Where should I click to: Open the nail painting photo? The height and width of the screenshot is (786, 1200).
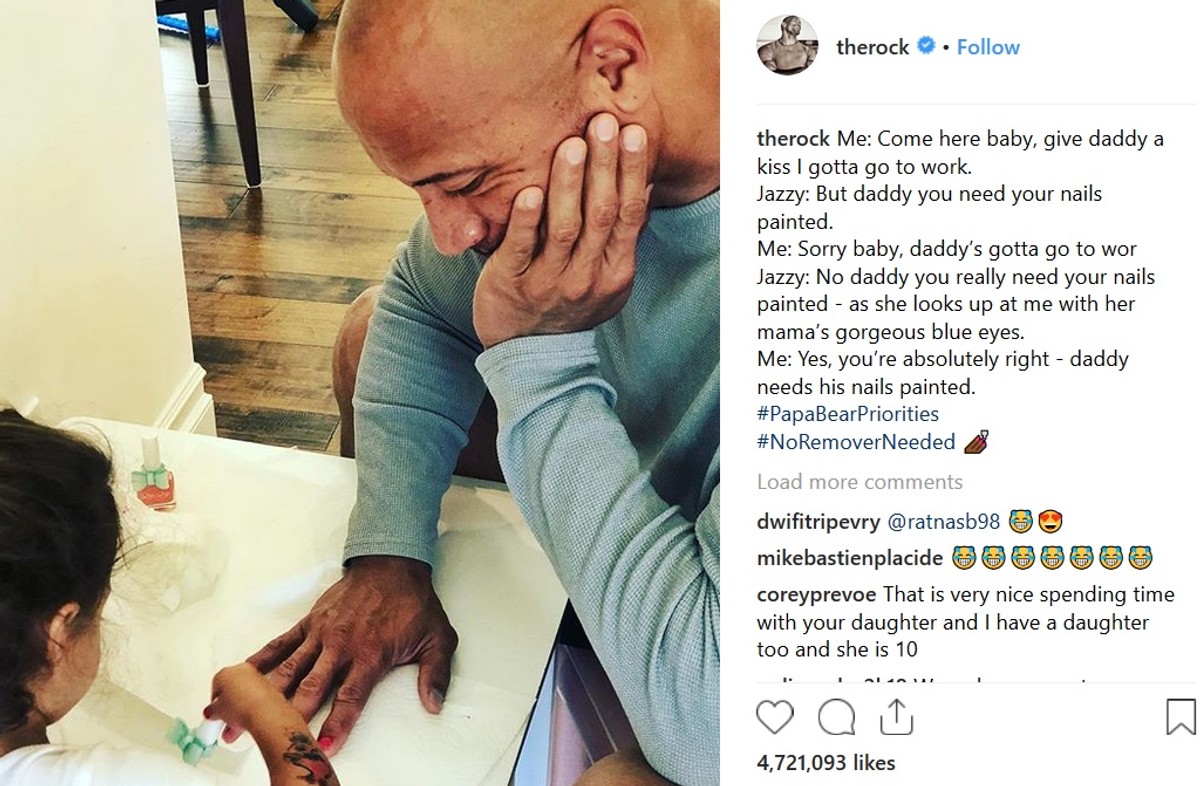(360, 393)
